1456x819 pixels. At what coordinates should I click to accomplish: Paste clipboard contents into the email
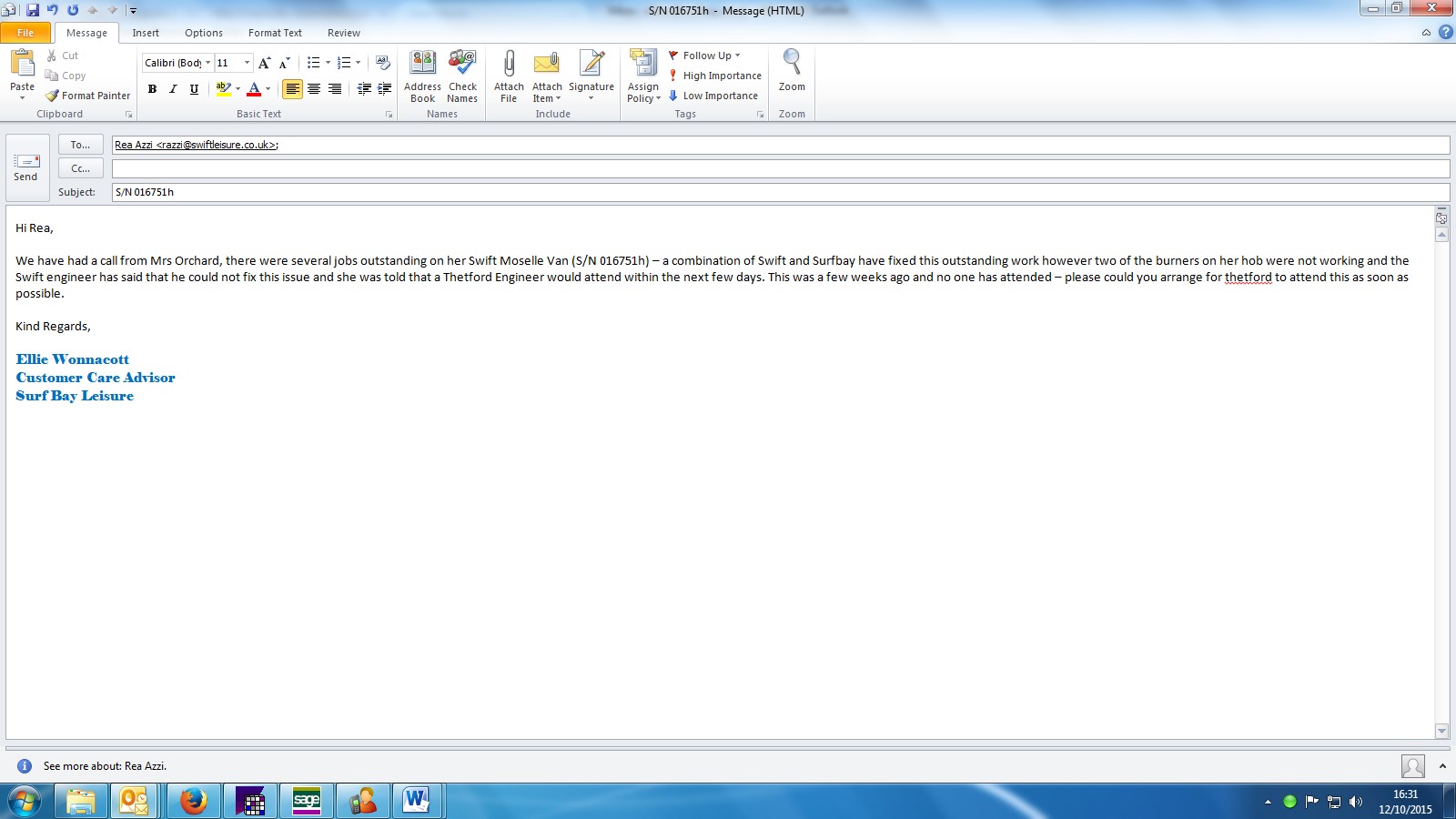[x=22, y=74]
